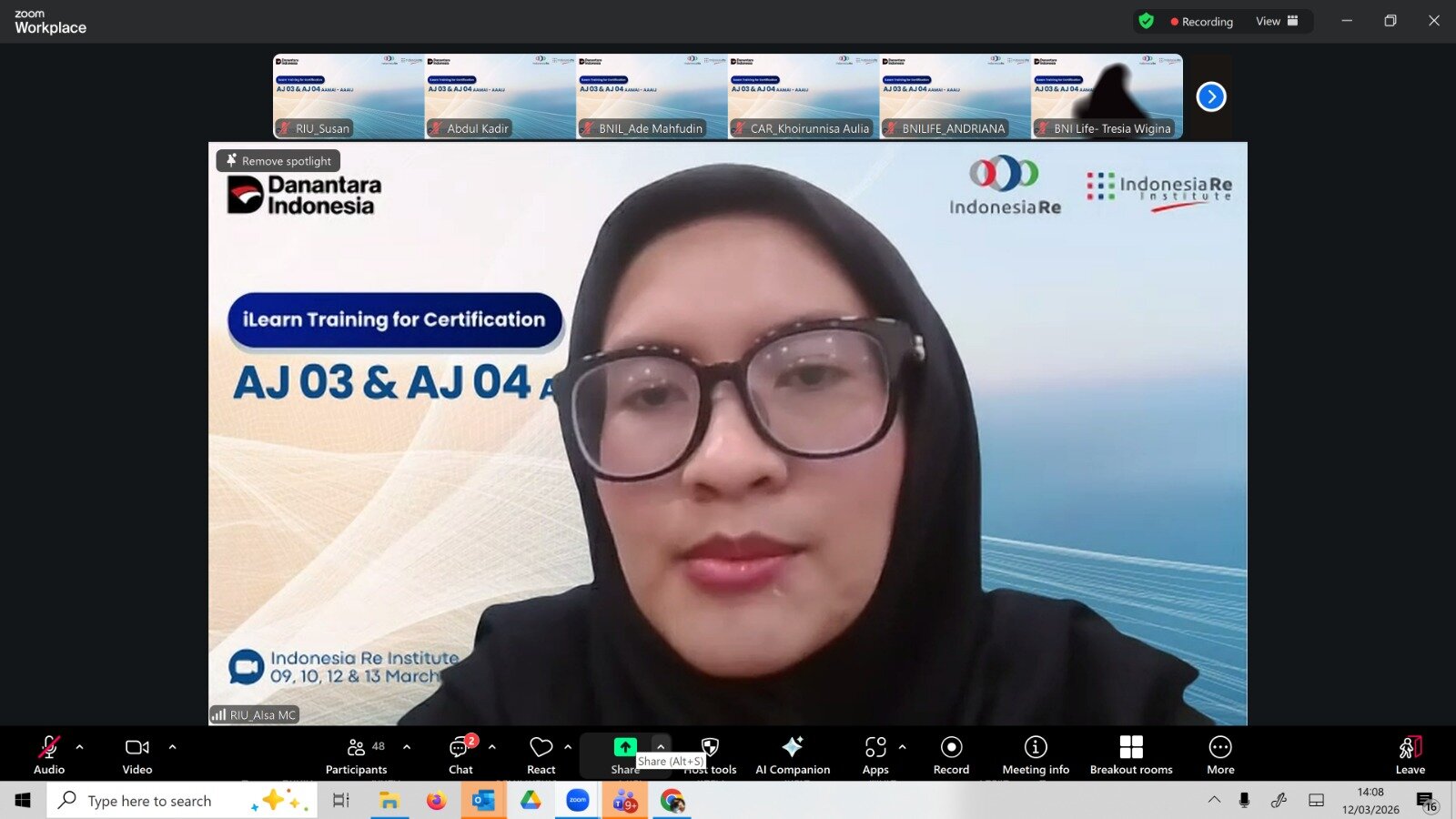Toggle the Record button
The image size is (1456, 819).
pyautogui.click(x=951, y=754)
